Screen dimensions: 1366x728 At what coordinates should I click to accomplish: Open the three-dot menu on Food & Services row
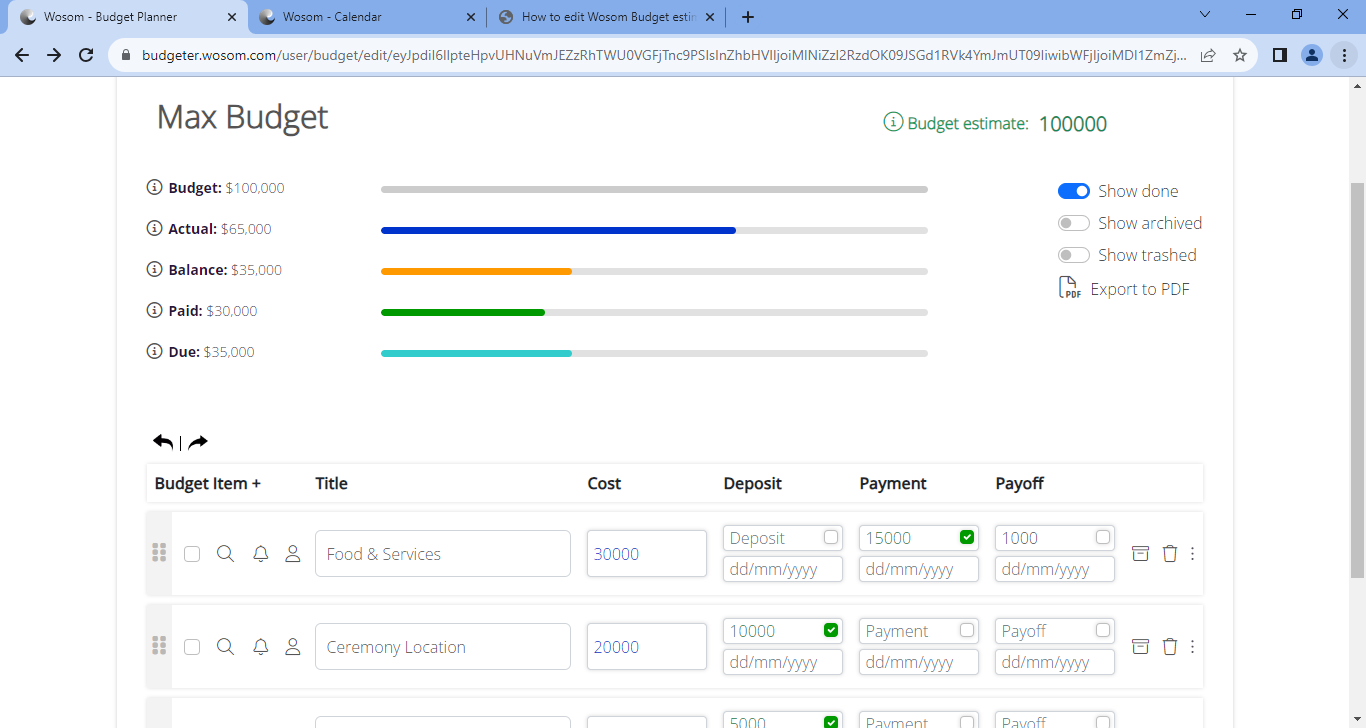click(1192, 553)
